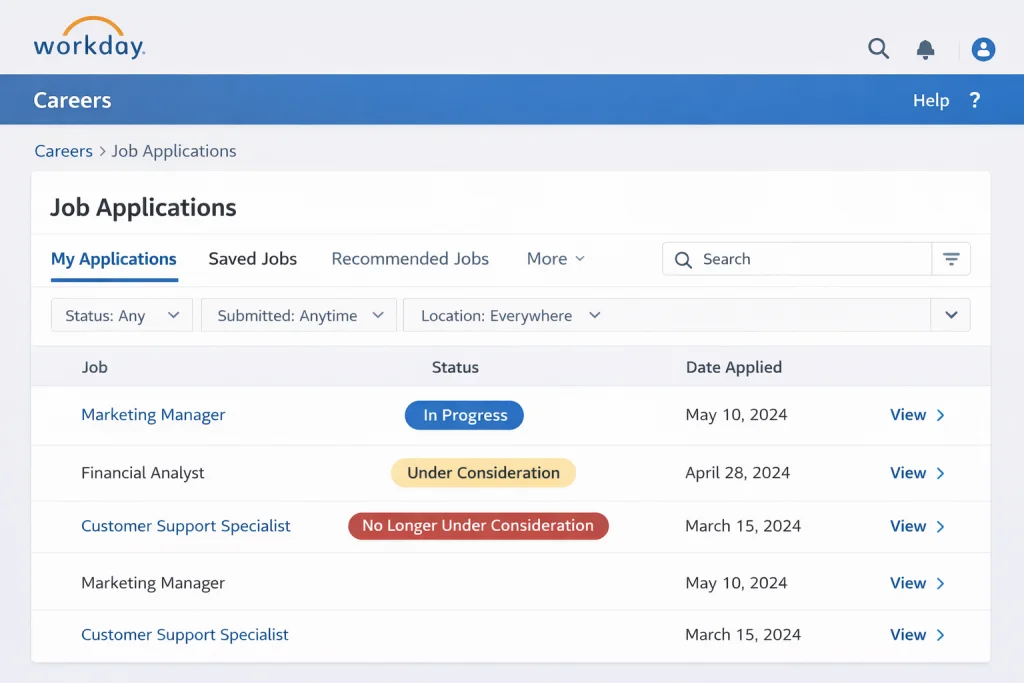Click the Help question mark icon
This screenshot has width=1024, height=683.
pos(975,100)
